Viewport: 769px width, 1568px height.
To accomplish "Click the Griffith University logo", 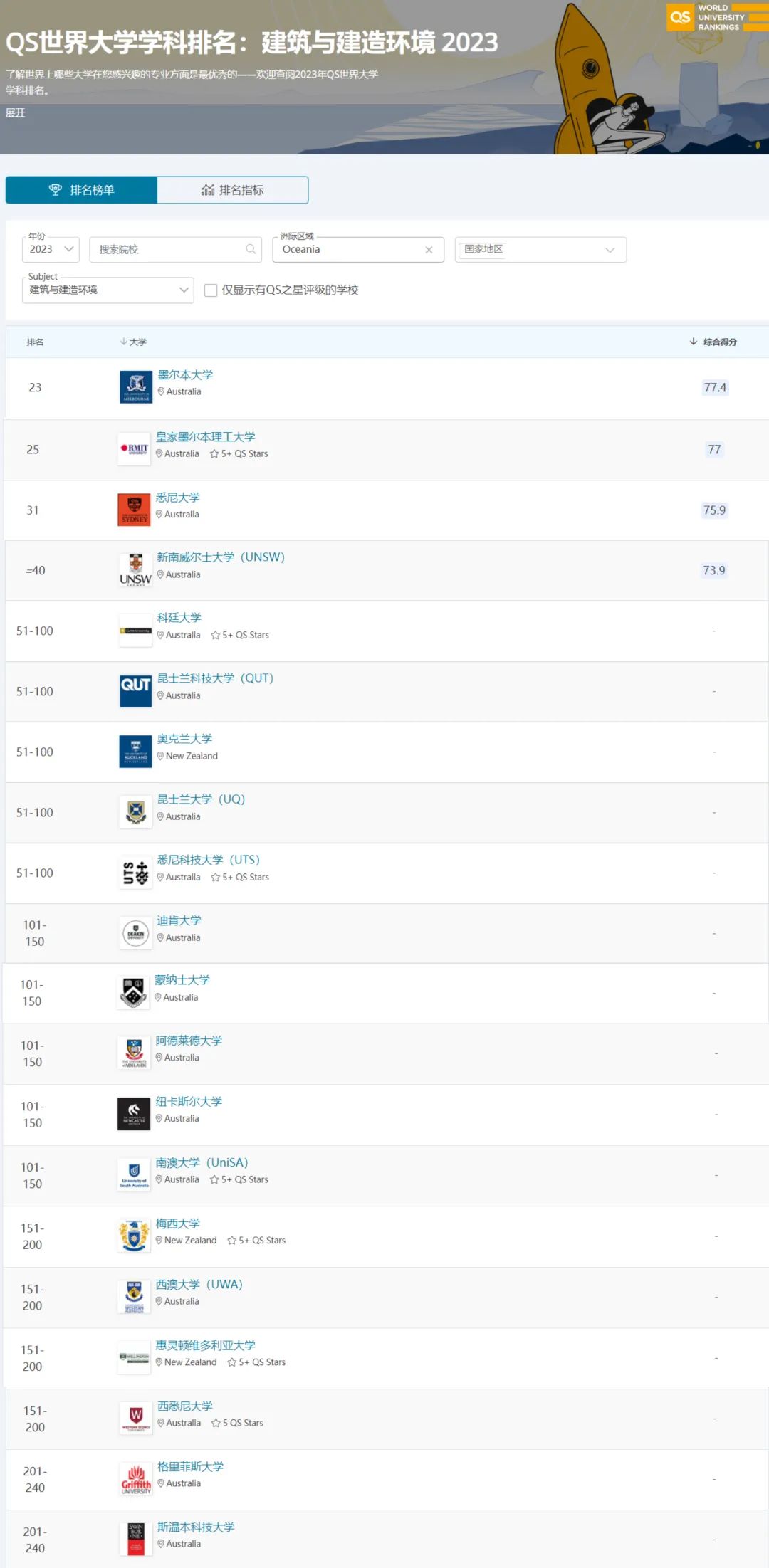I will [x=135, y=1479].
